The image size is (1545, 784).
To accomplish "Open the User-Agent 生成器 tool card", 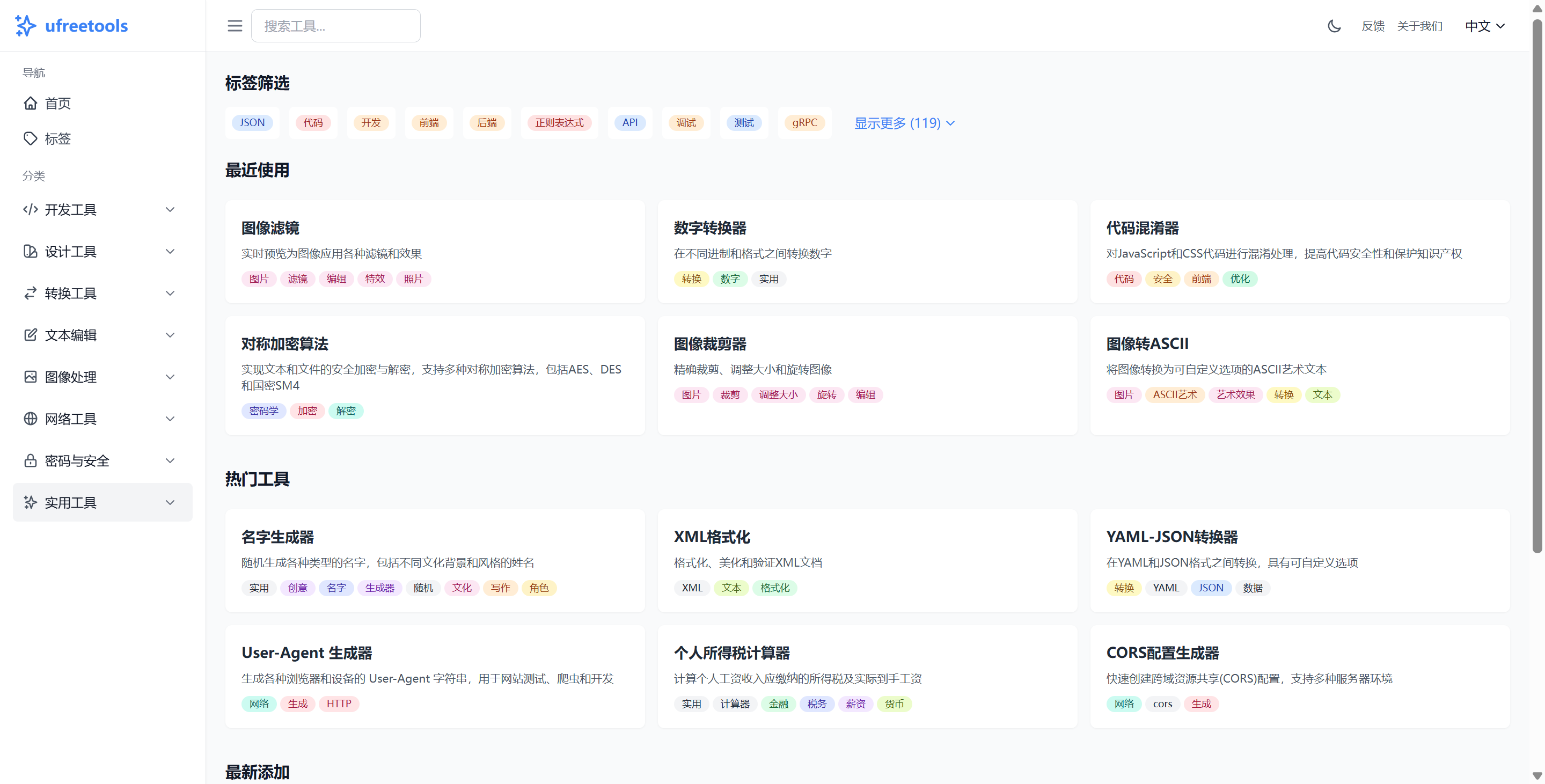I will (x=435, y=677).
